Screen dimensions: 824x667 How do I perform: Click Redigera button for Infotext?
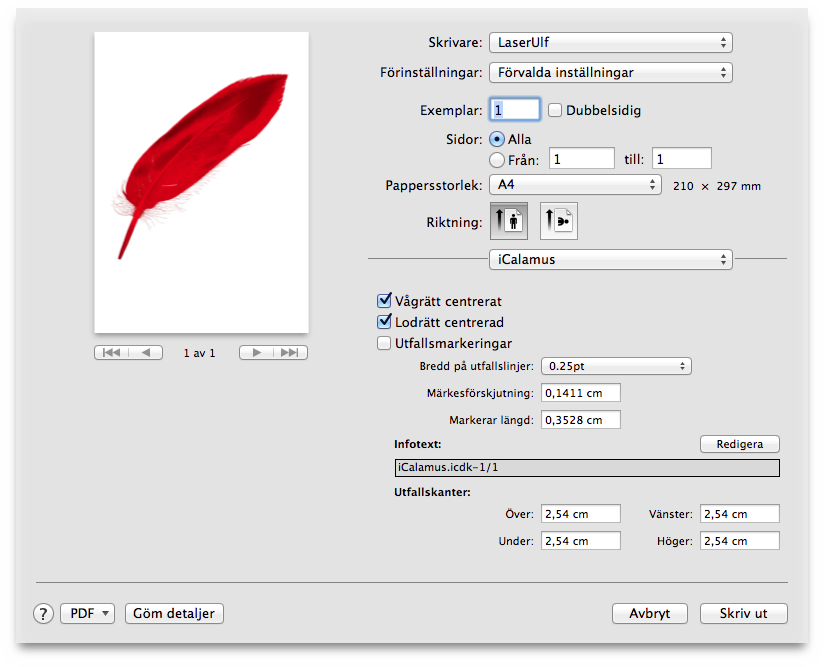740,444
